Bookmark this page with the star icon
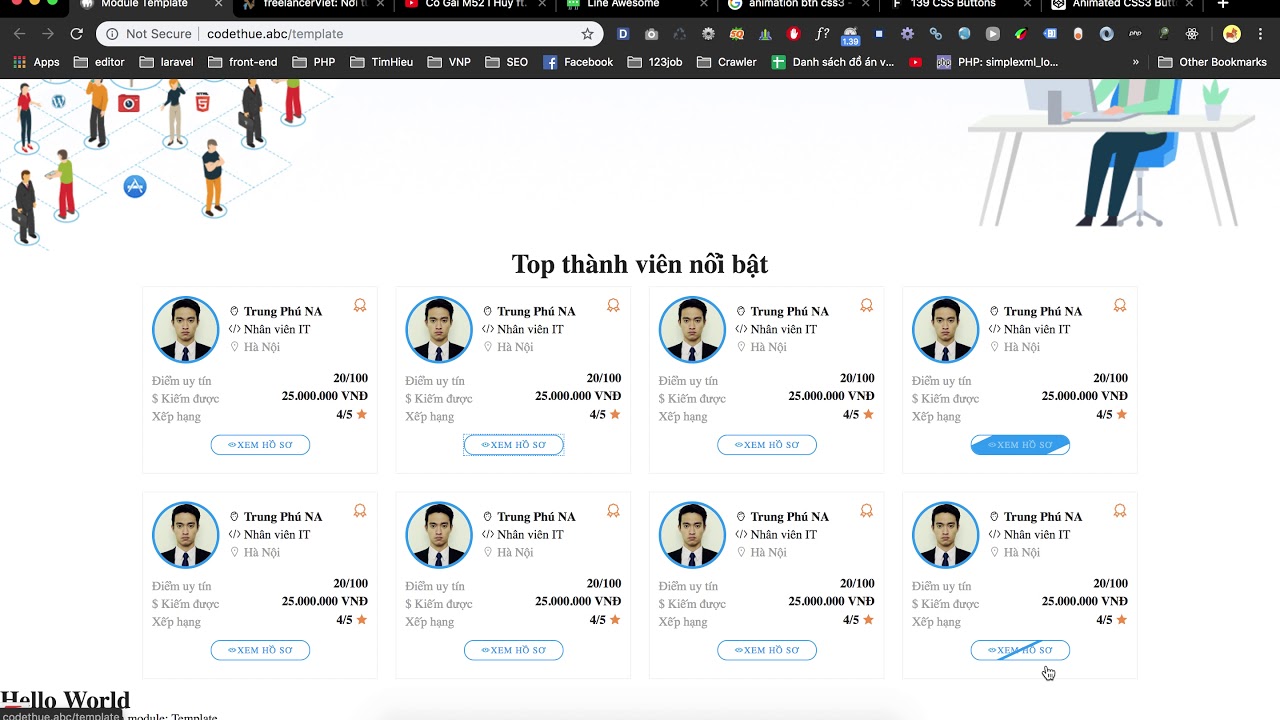This screenshot has width=1280, height=720. click(x=587, y=34)
